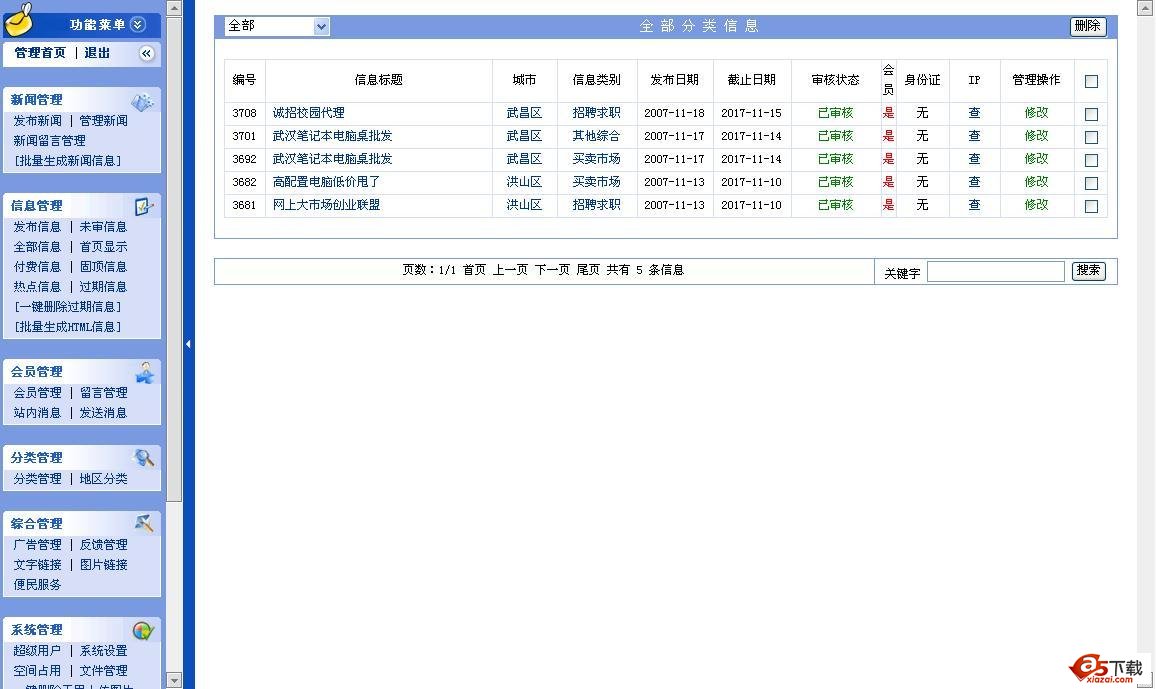This screenshot has height=689, width=1156.
Task: Open 热点信息 menu item
Action: (37, 286)
